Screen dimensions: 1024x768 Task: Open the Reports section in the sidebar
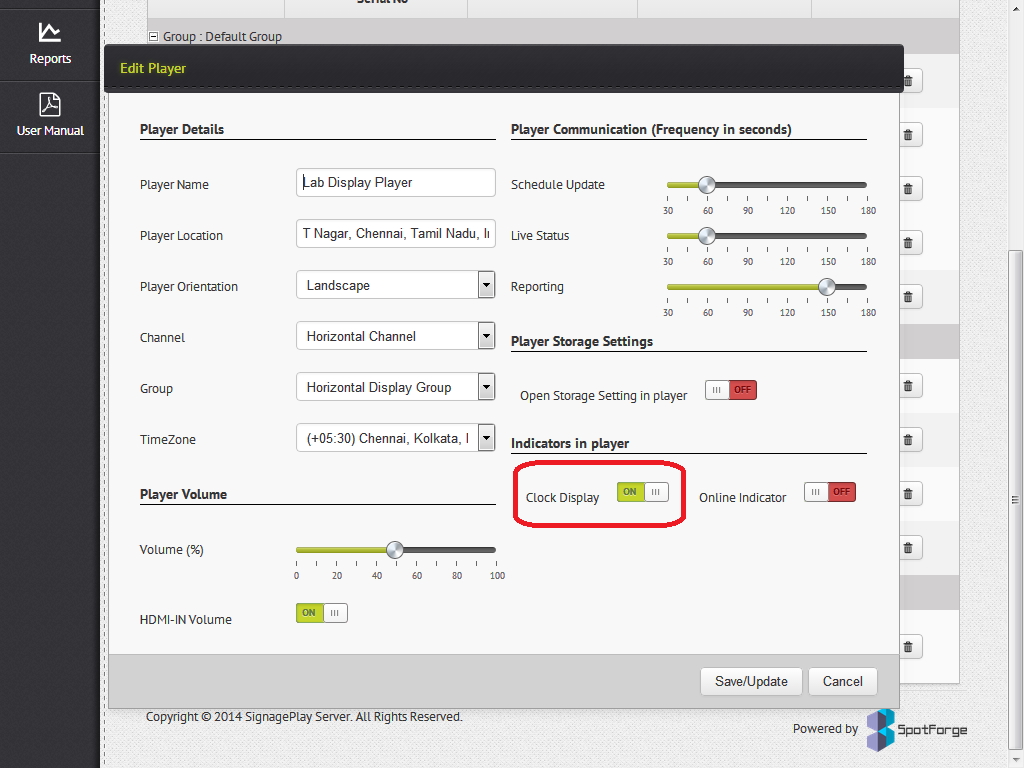click(x=50, y=45)
